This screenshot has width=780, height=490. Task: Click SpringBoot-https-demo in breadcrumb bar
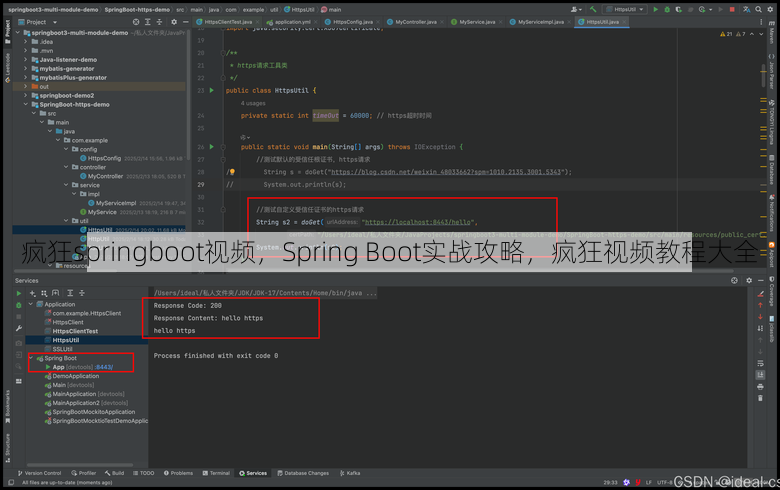(x=137, y=9)
